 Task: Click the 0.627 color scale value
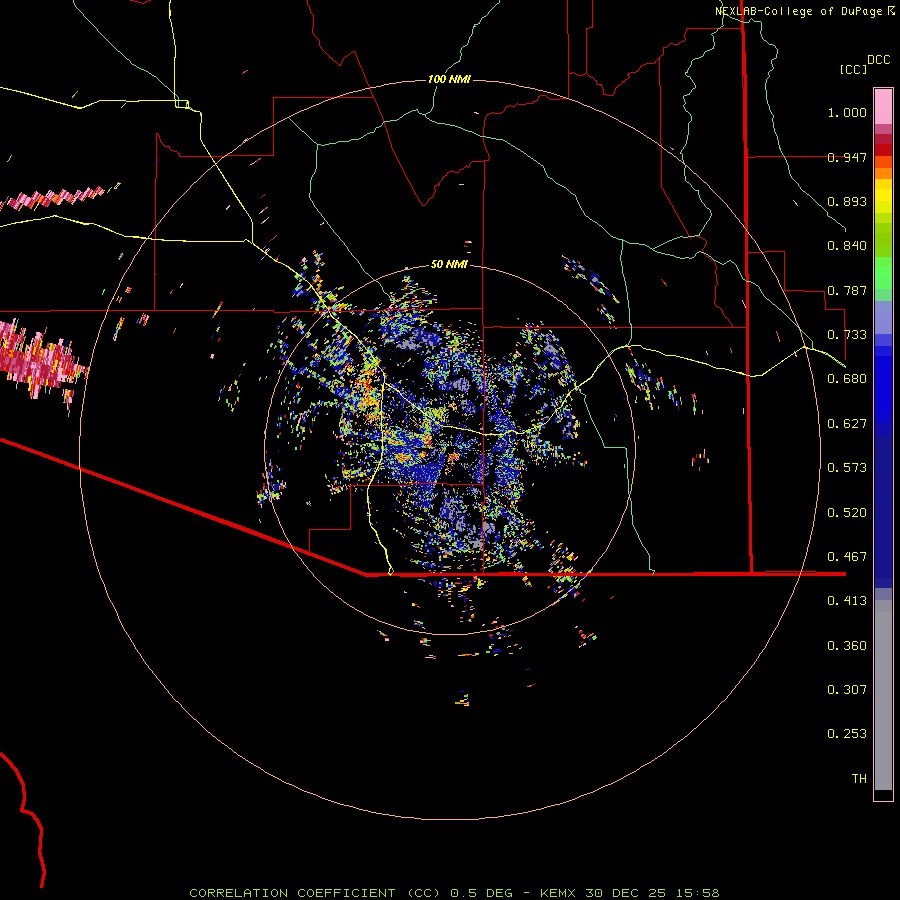[847, 424]
